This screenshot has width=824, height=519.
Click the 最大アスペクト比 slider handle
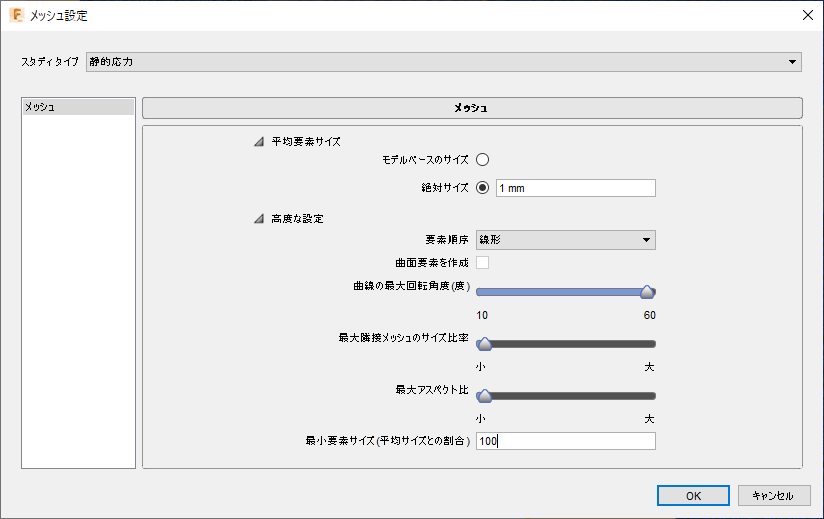485,395
